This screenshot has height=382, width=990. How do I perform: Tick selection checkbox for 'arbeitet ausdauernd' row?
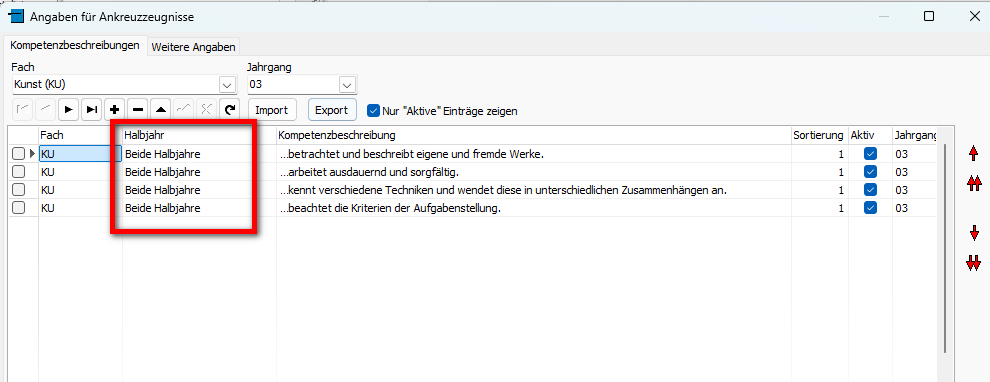click(x=18, y=172)
